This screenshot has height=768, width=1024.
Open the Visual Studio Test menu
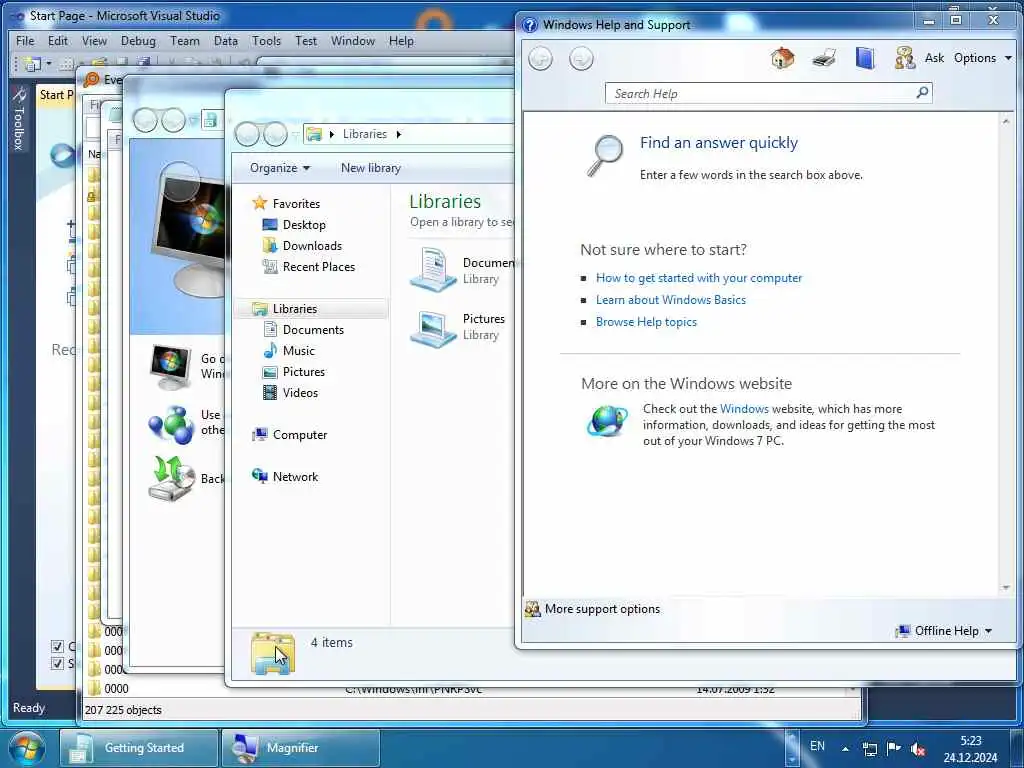(x=306, y=40)
